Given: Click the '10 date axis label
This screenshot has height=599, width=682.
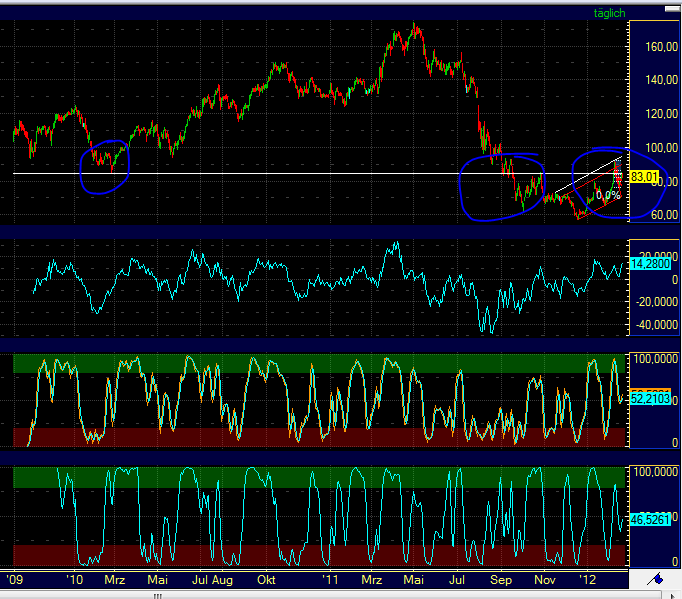Looking at the screenshot, I should (x=74, y=580).
